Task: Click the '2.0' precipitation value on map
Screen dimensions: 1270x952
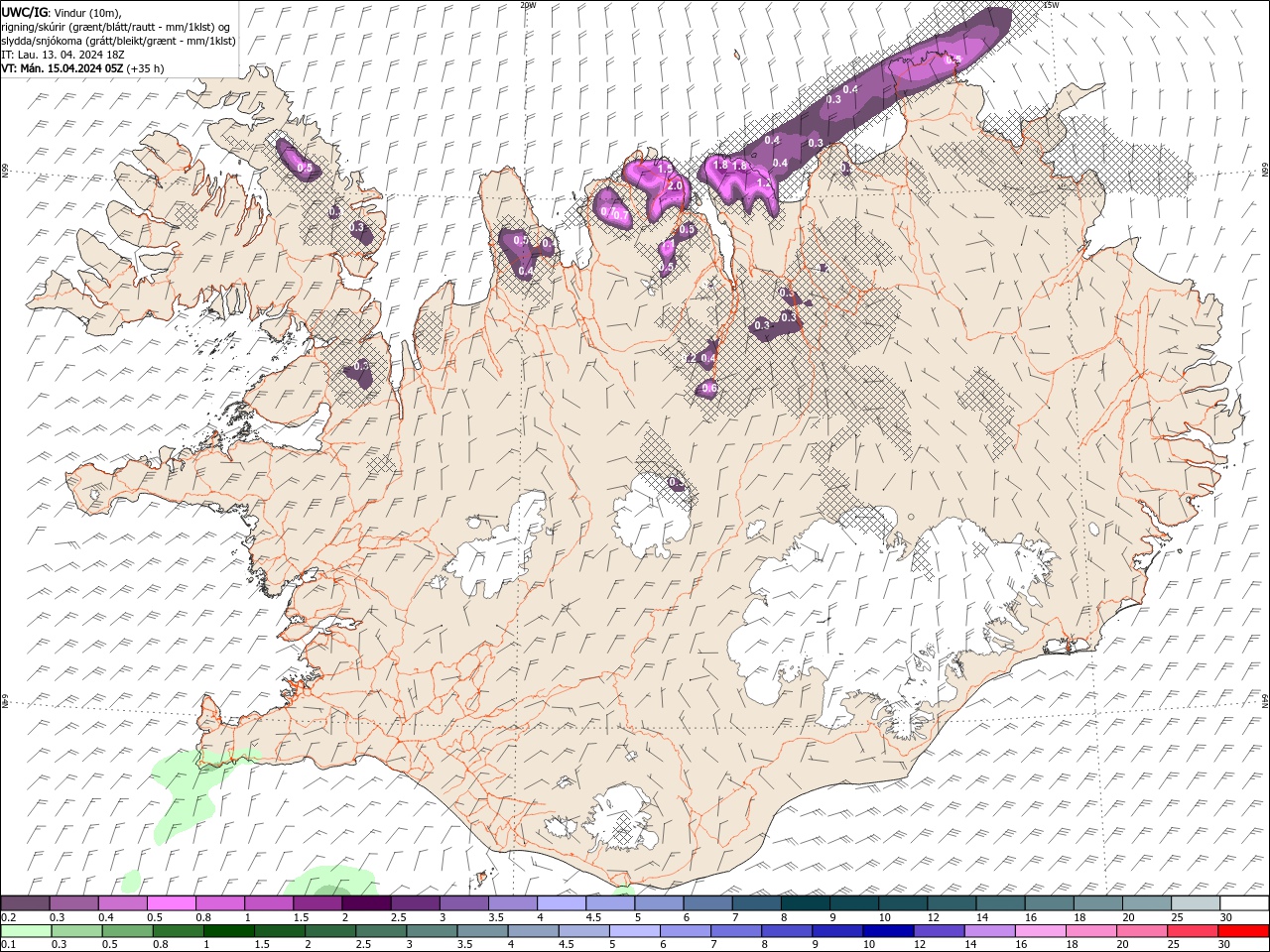Action: point(676,185)
